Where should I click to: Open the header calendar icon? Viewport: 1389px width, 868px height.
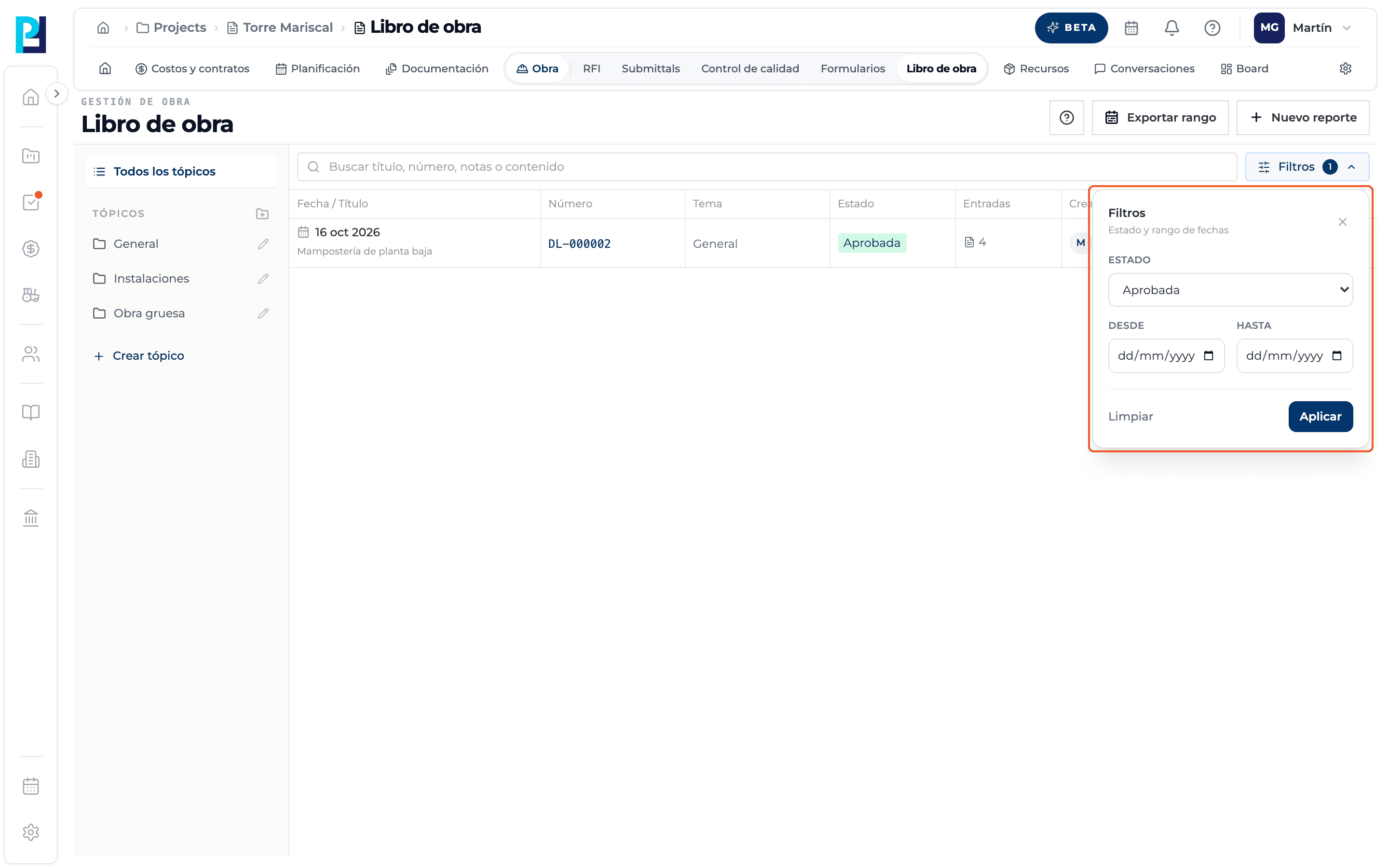(1130, 27)
